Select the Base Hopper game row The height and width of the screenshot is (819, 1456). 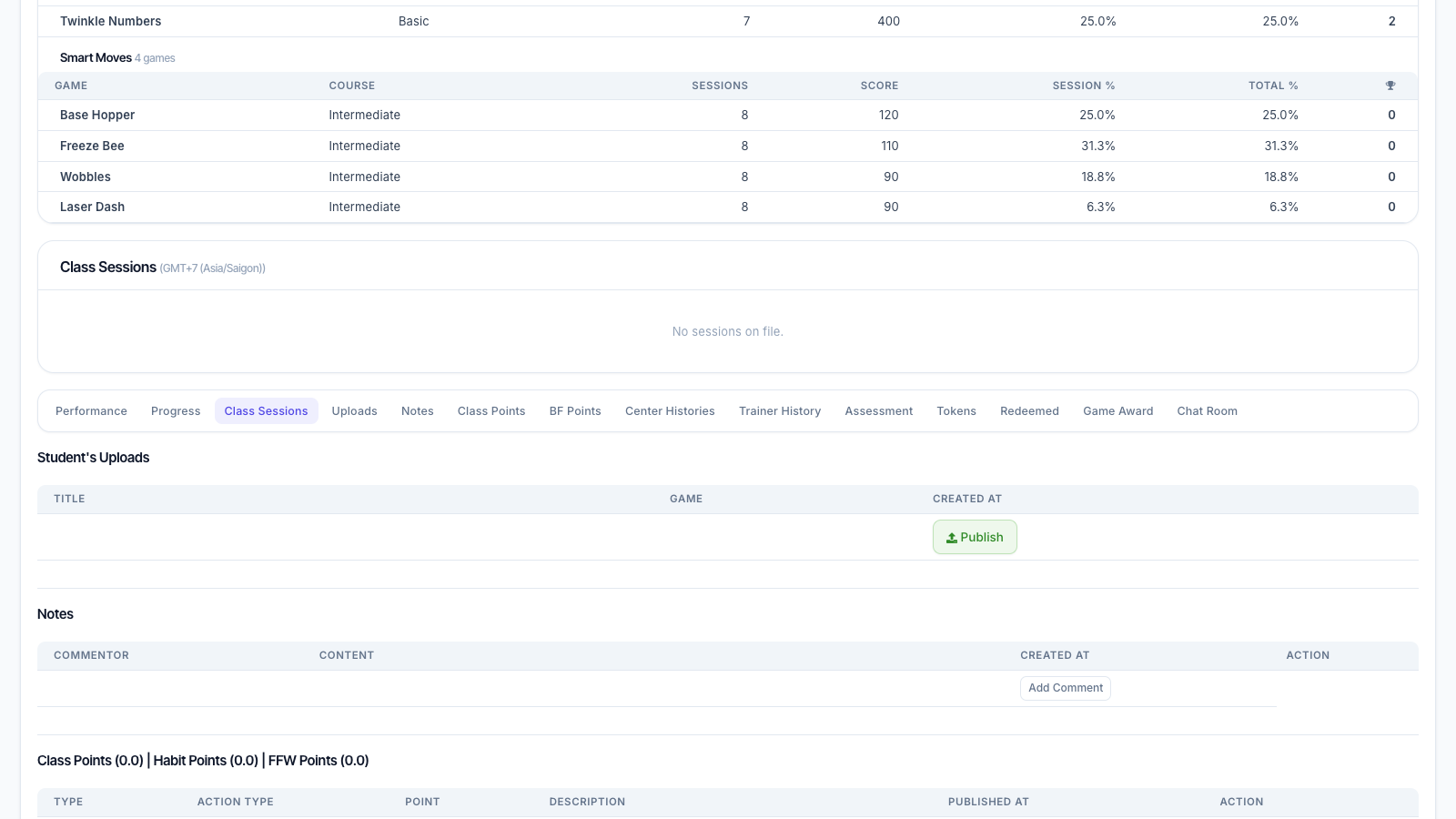728,116
